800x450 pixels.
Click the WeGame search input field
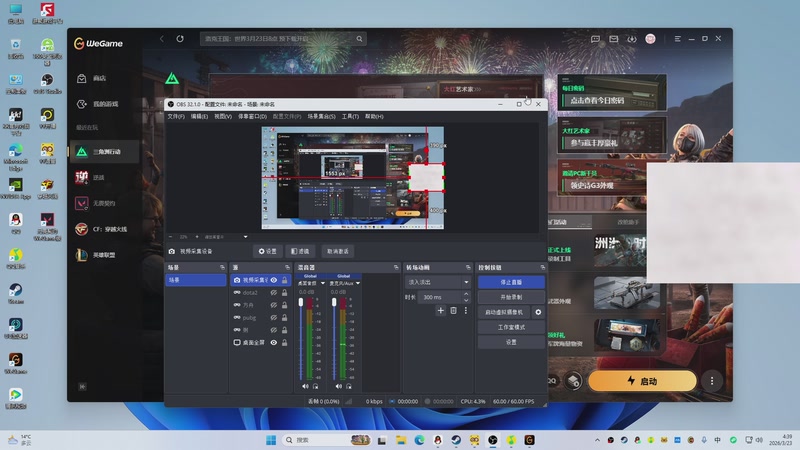[x=278, y=39]
